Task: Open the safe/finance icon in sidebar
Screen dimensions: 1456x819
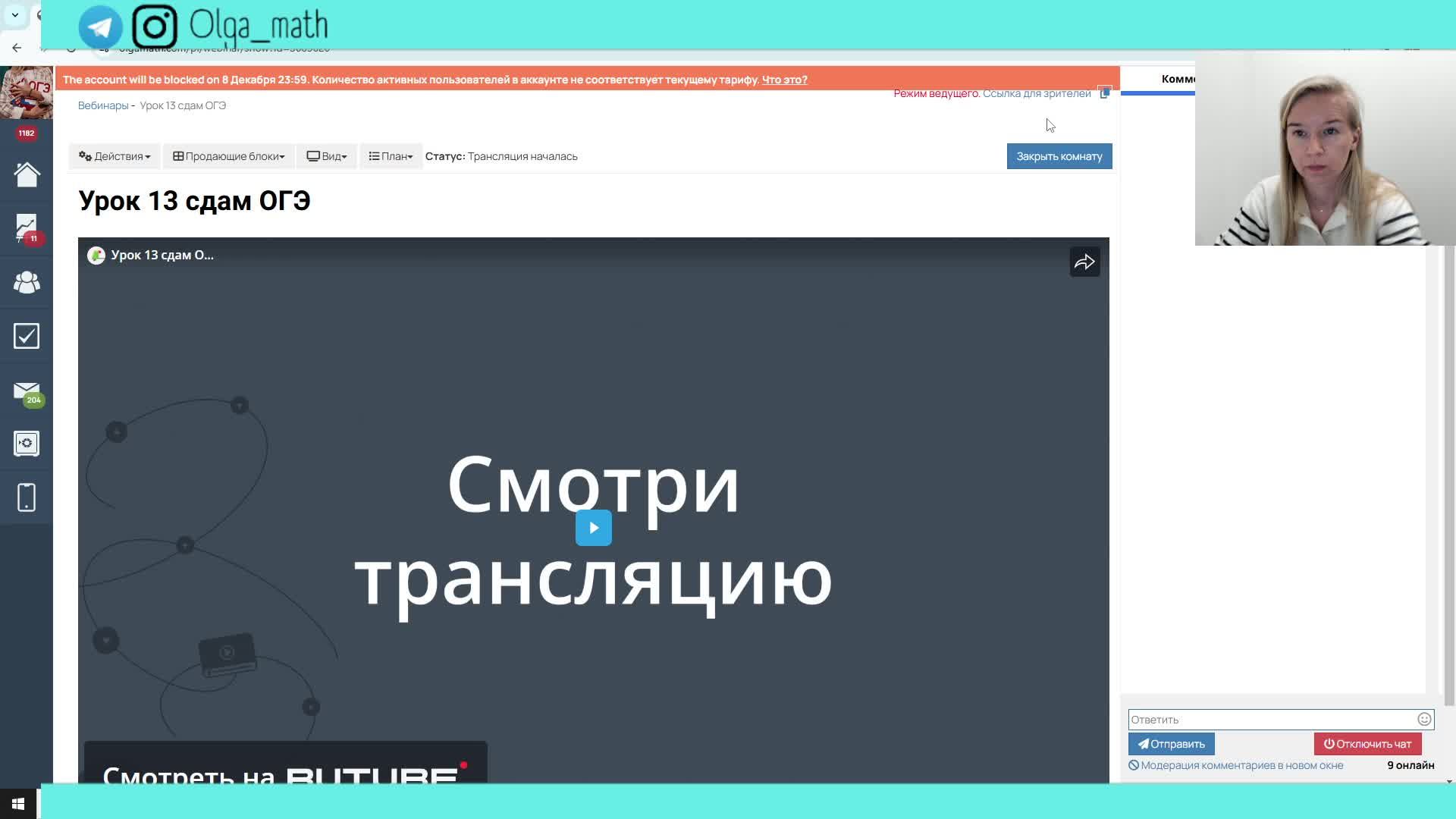Action: click(27, 444)
